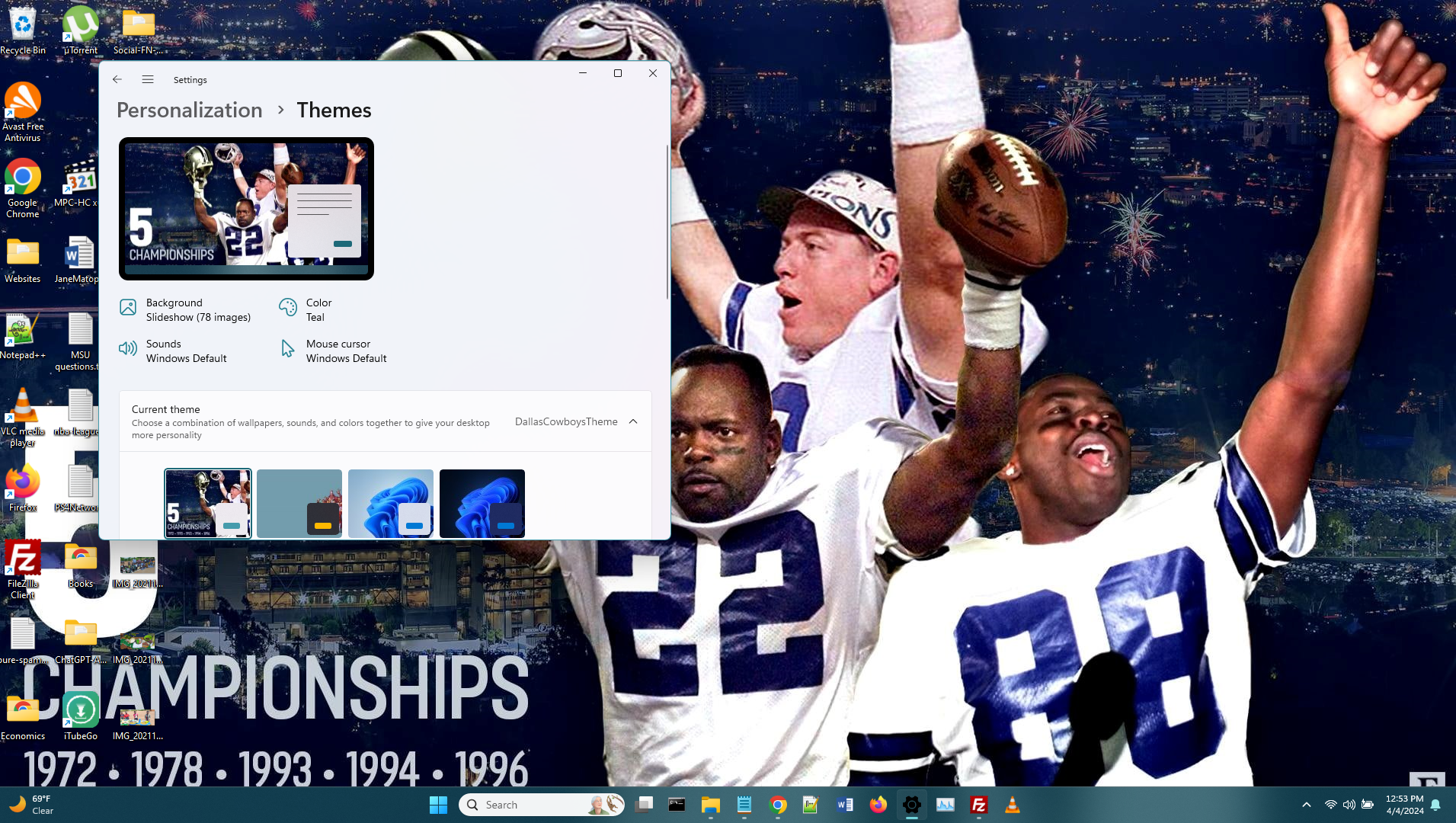This screenshot has width=1456, height=823.
Task: Click the taskbar Search box
Action: coord(542,805)
